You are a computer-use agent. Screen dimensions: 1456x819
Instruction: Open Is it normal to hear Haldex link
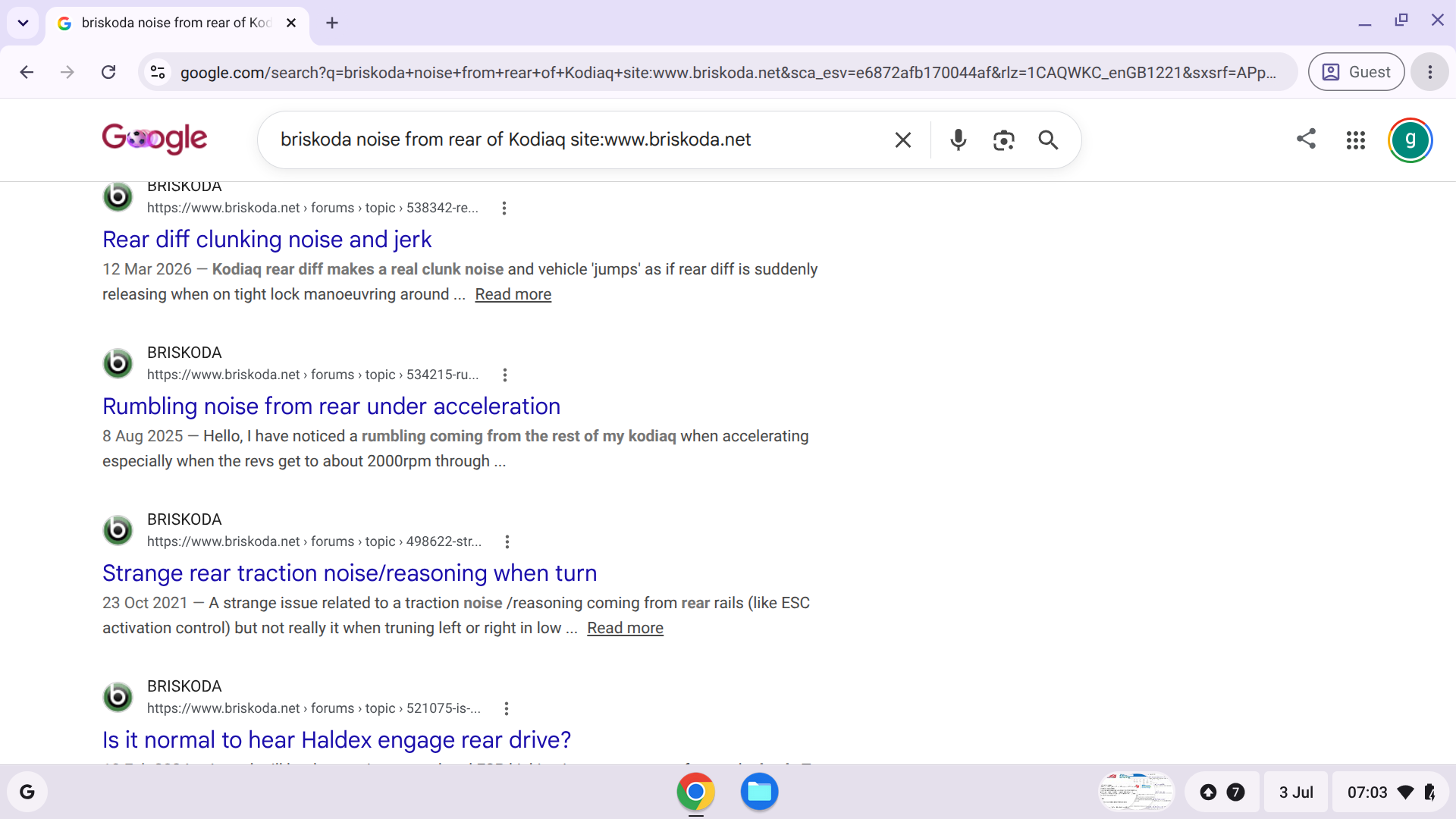point(337,740)
